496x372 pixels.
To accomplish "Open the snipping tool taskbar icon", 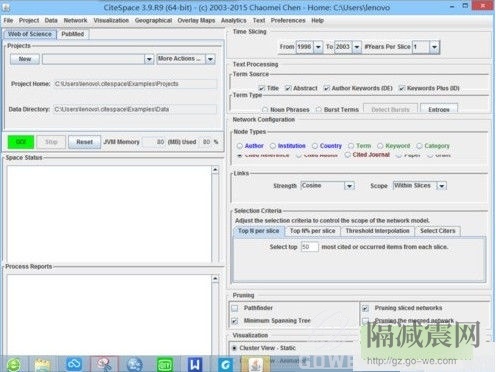I will [x=104, y=364].
